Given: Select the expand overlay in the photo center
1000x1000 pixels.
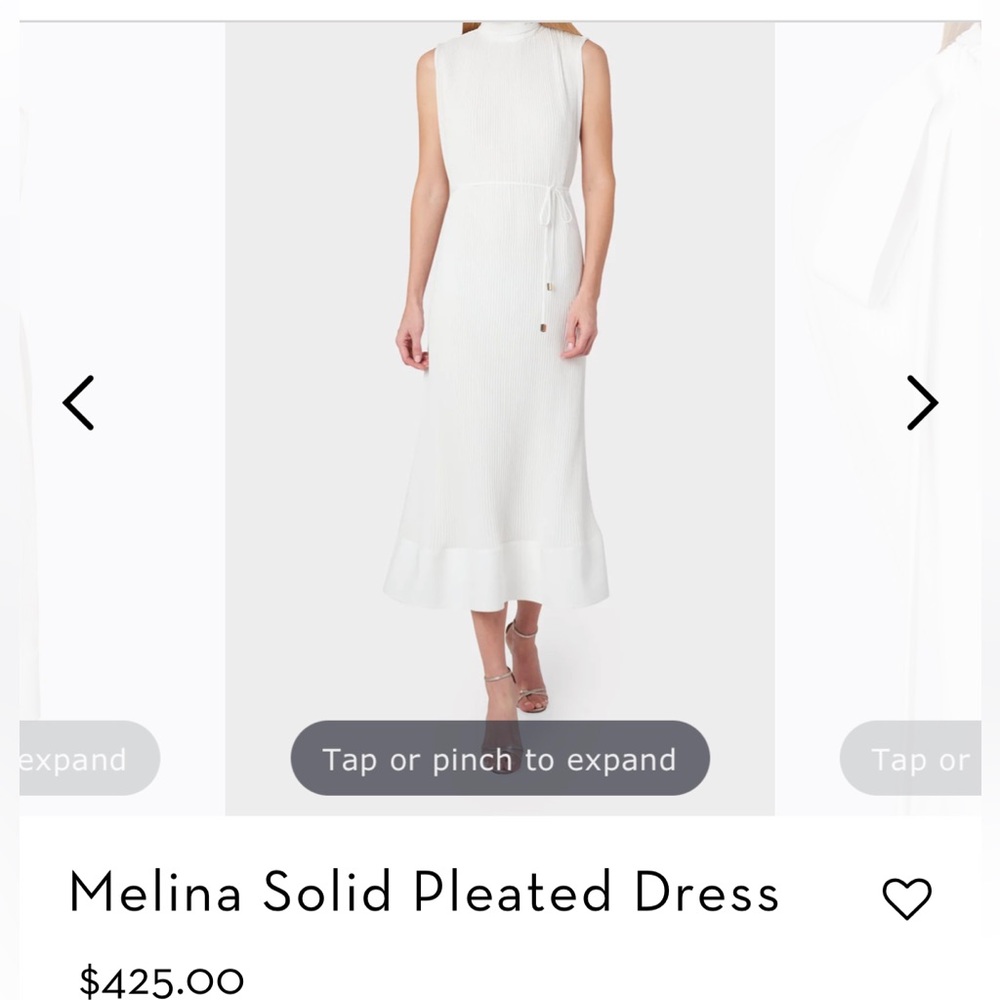Looking at the screenshot, I should point(498,759).
